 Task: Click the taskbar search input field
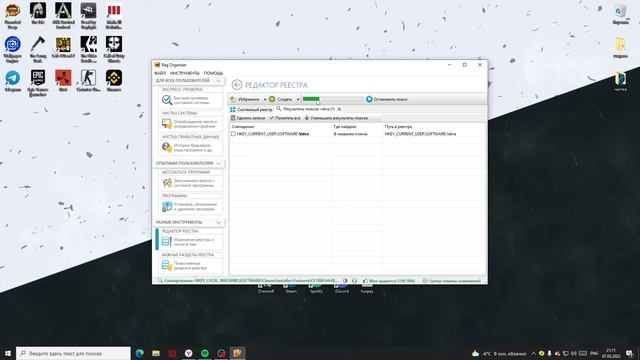[73, 353]
